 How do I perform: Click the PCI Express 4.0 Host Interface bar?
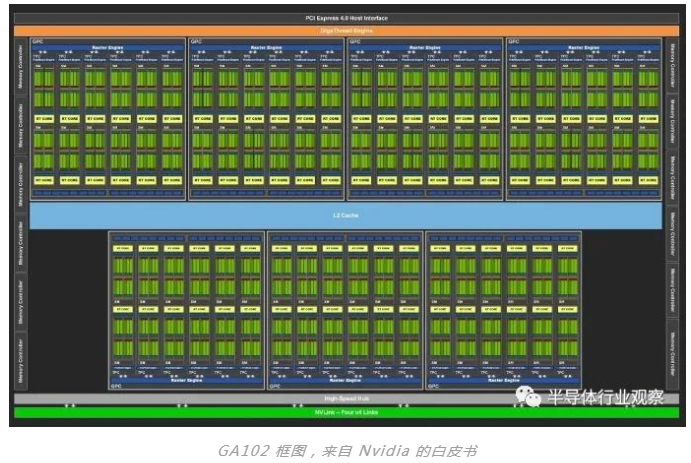click(x=345, y=19)
